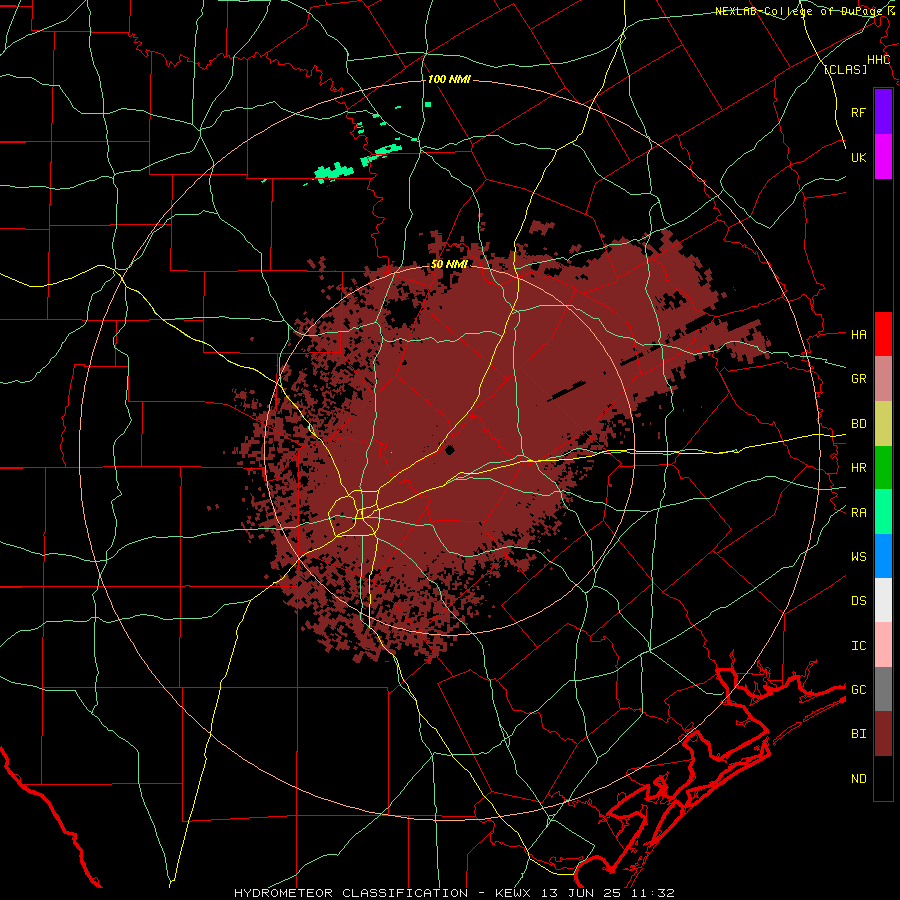900x900 pixels.
Task: Click the DS legend label text
Action: (858, 600)
